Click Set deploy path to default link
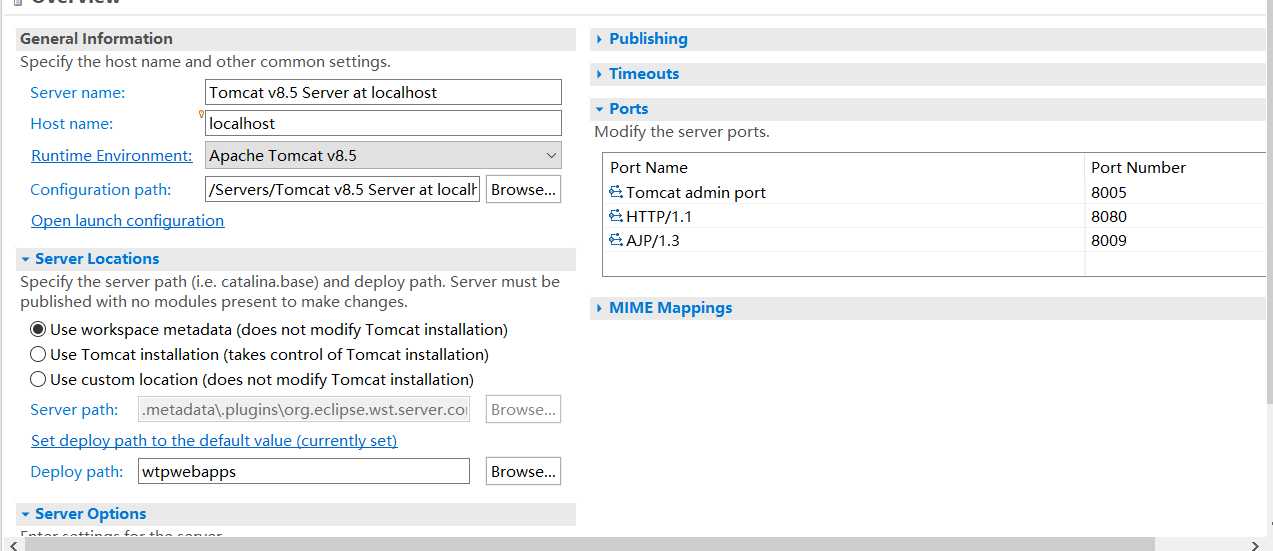The width and height of the screenshot is (1273, 551). coord(214,441)
